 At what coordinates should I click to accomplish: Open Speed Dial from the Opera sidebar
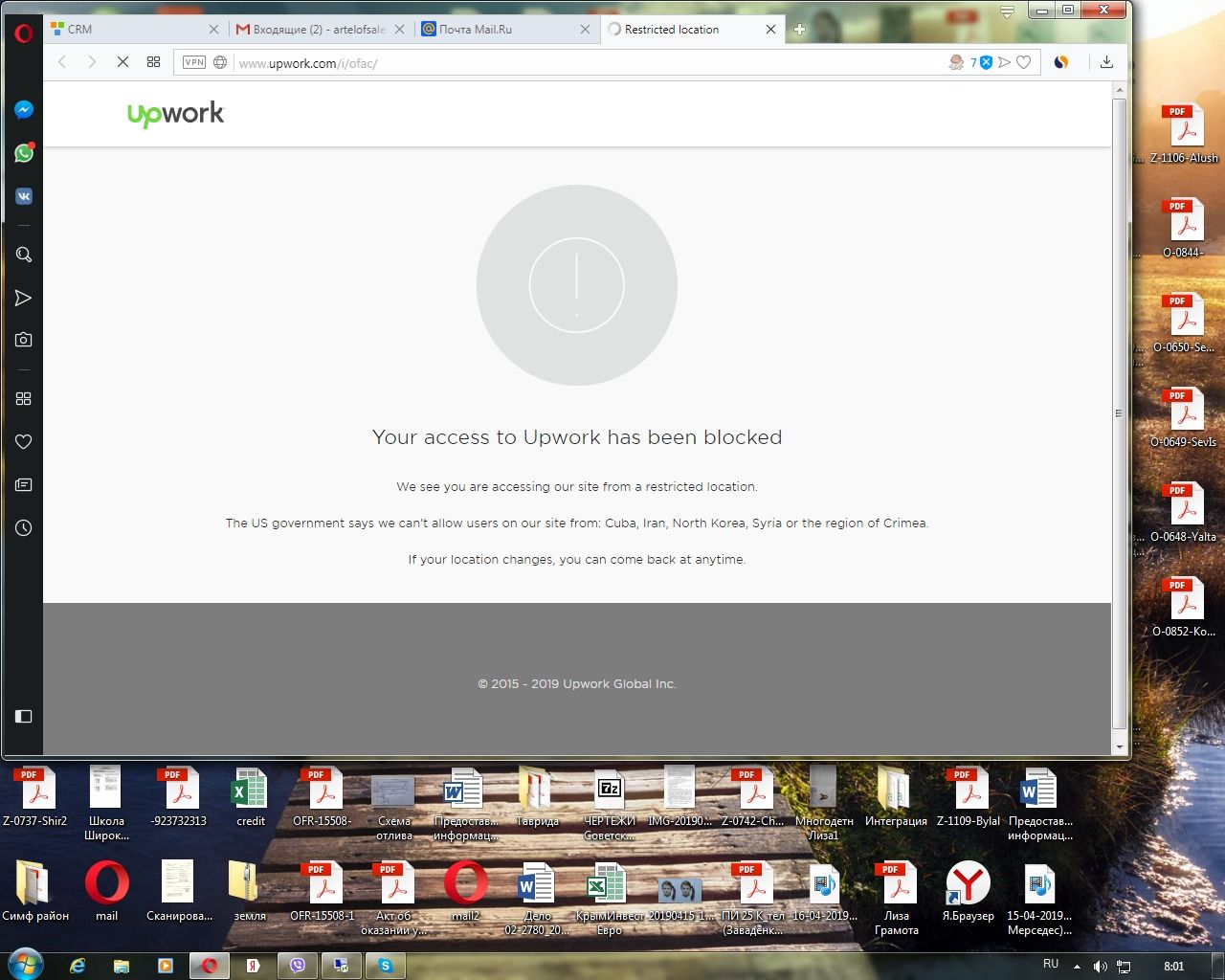pyautogui.click(x=24, y=398)
